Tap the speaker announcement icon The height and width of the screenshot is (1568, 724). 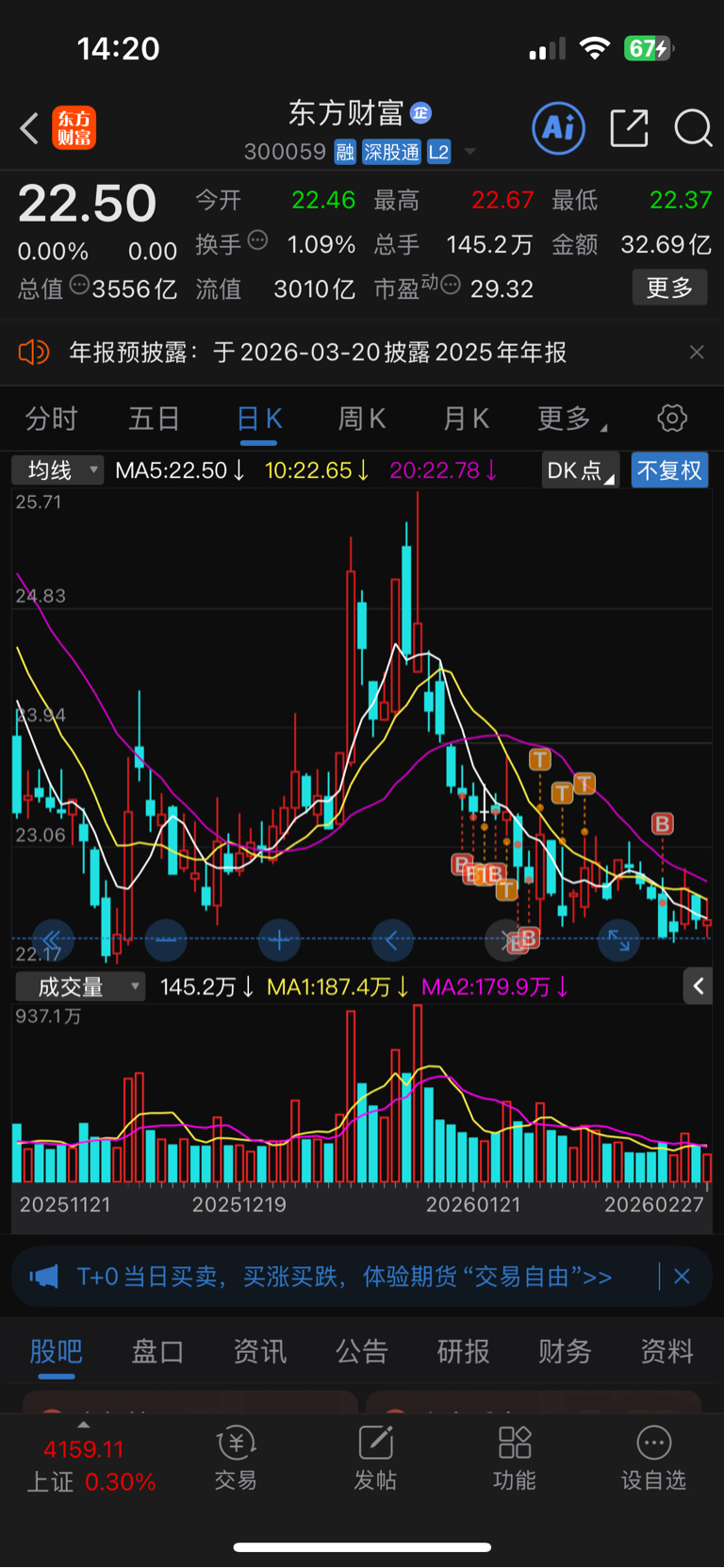(x=33, y=353)
